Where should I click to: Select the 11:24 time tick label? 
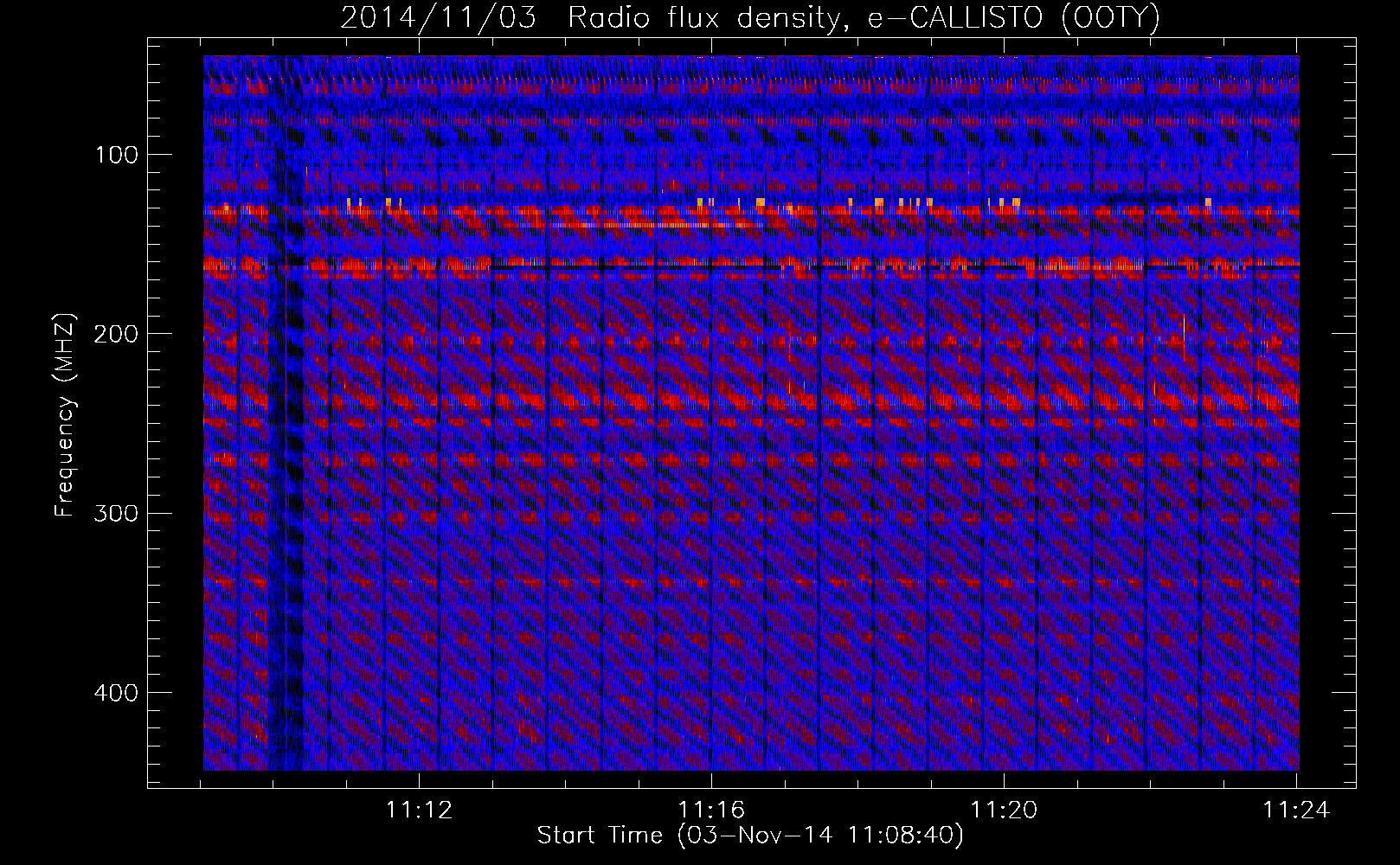(x=1295, y=811)
